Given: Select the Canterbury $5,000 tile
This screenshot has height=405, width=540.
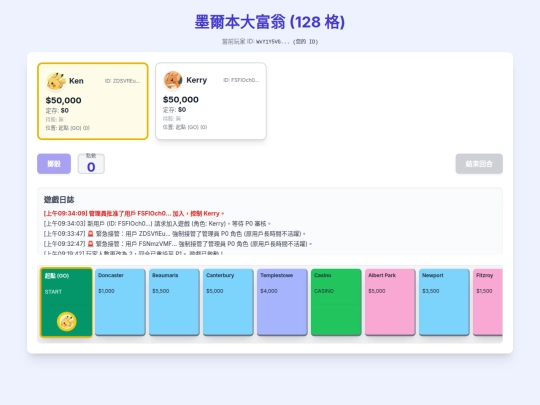Looking at the screenshot, I should tap(228, 302).
